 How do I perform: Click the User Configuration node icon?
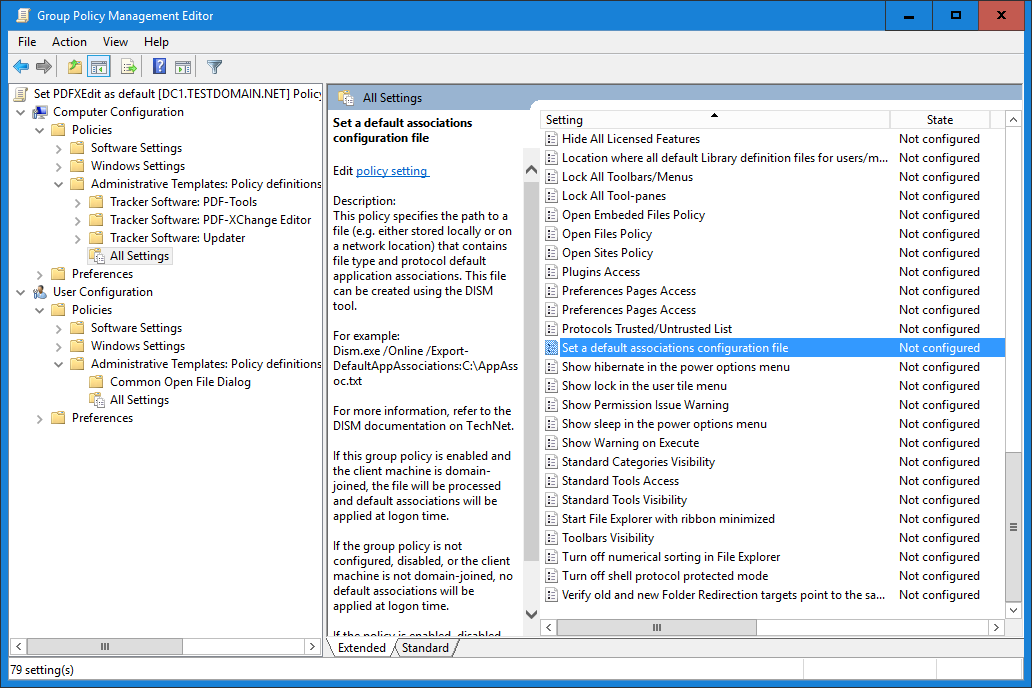point(39,292)
